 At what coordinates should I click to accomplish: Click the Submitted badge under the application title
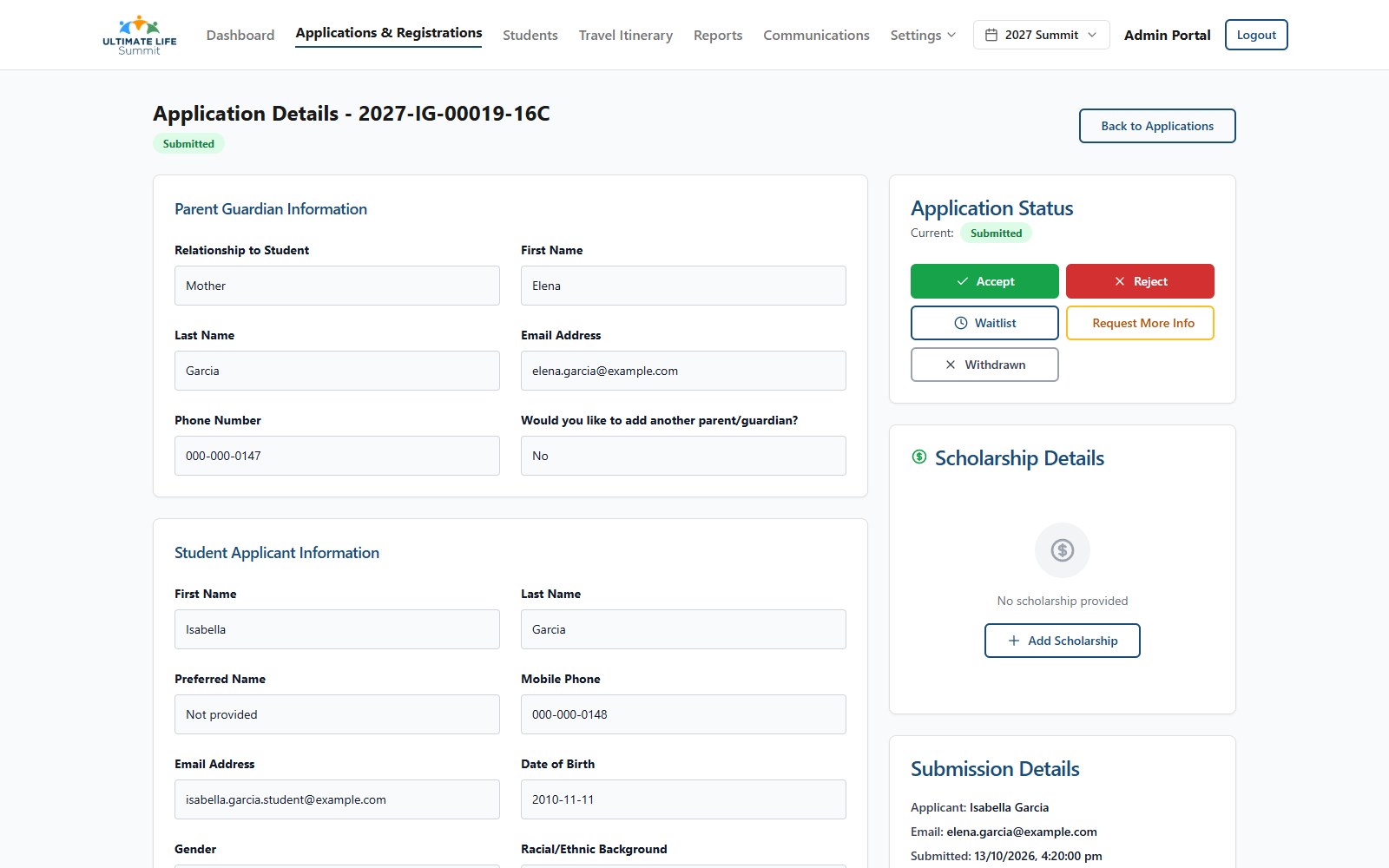tap(188, 144)
